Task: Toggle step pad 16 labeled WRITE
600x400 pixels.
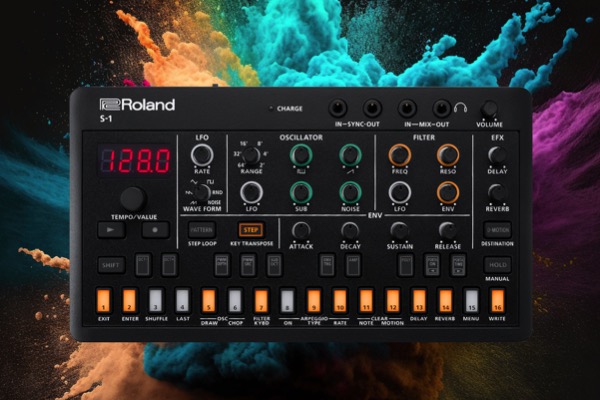Action: pyautogui.click(x=497, y=300)
